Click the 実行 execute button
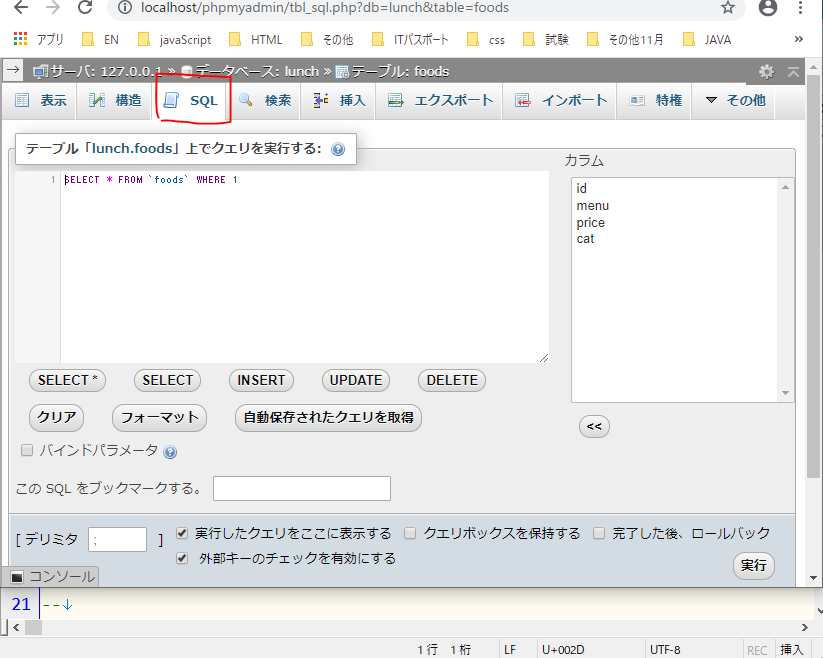Viewport: 823px width, 658px height. [753, 566]
